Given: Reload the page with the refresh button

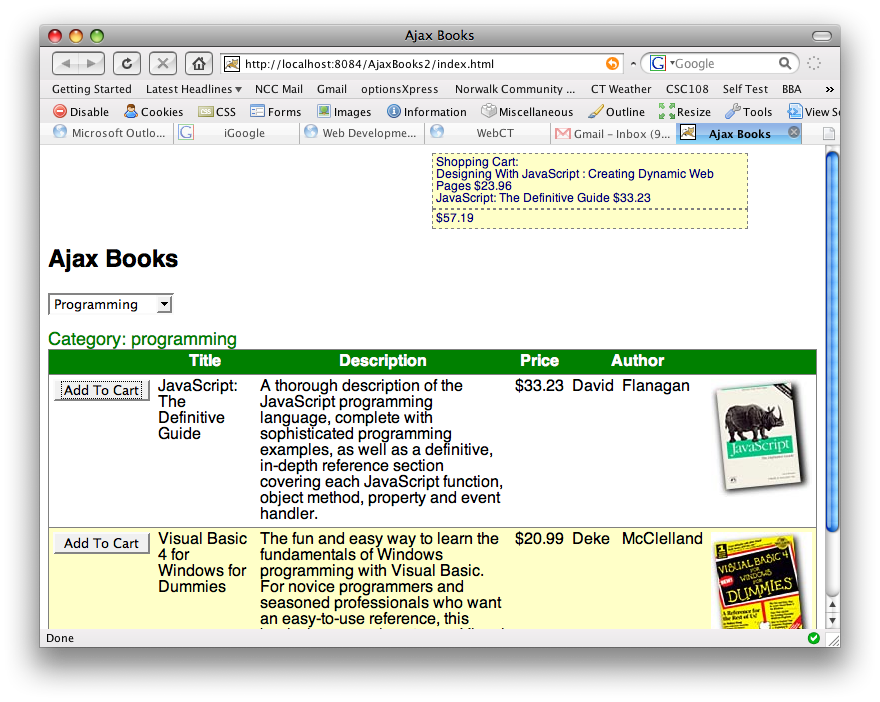Looking at the screenshot, I should pyautogui.click(x=127, y=63).
